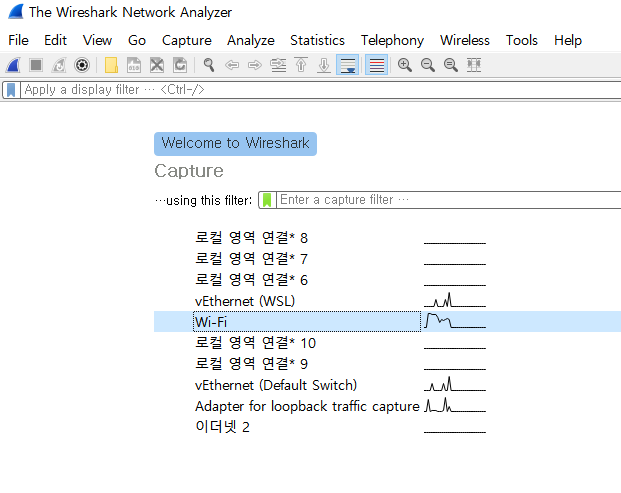Viewport: 621px width, 493px height.
Task: Open the Help menu
Action: coord(568,40)
